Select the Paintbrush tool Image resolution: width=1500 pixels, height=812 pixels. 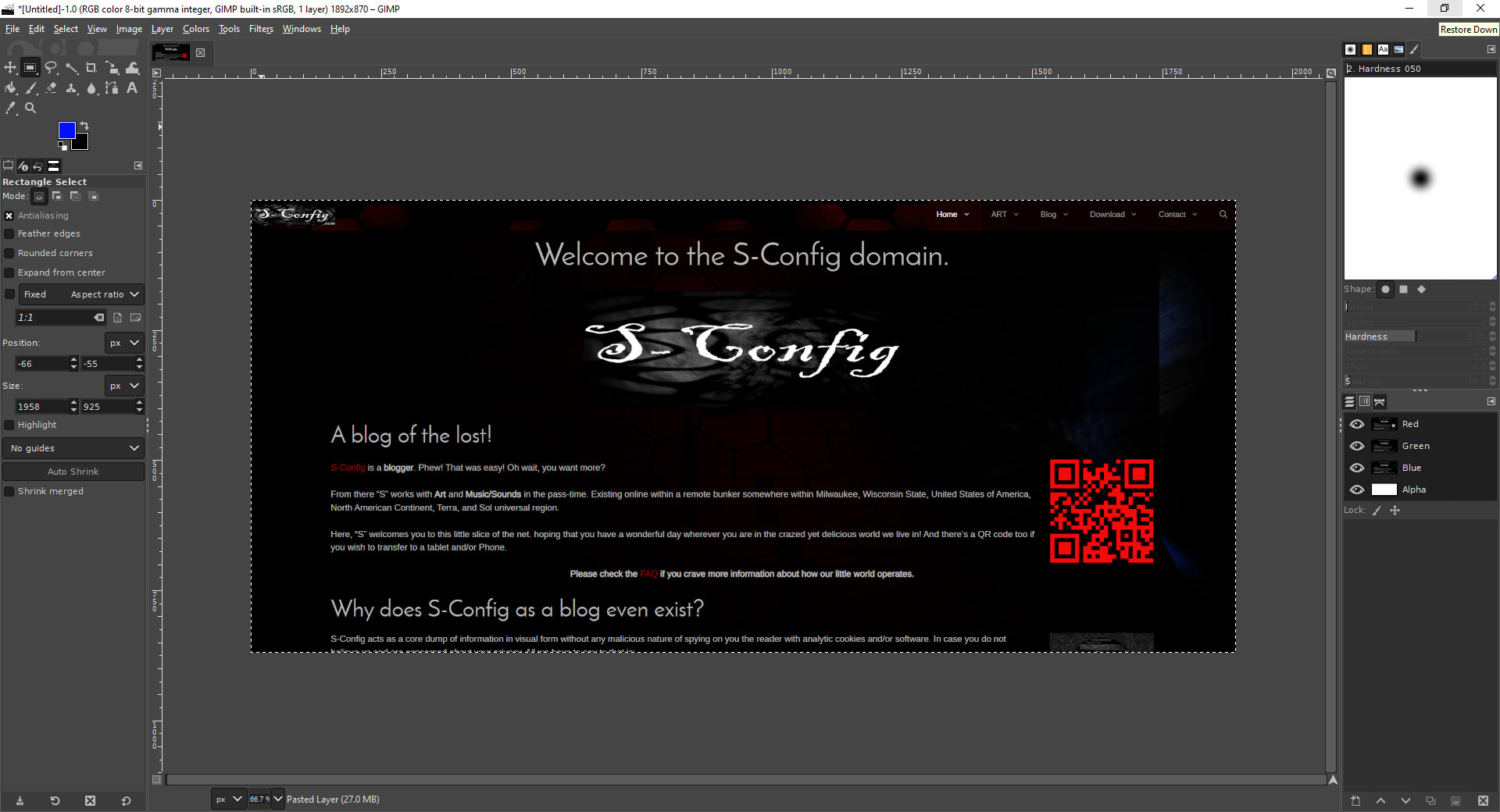(x=30, y=88)
